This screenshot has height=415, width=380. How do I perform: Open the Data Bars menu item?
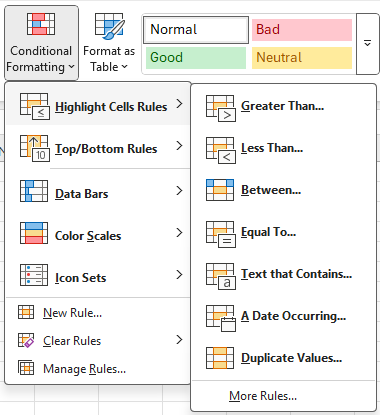click(x=97, y=191)
